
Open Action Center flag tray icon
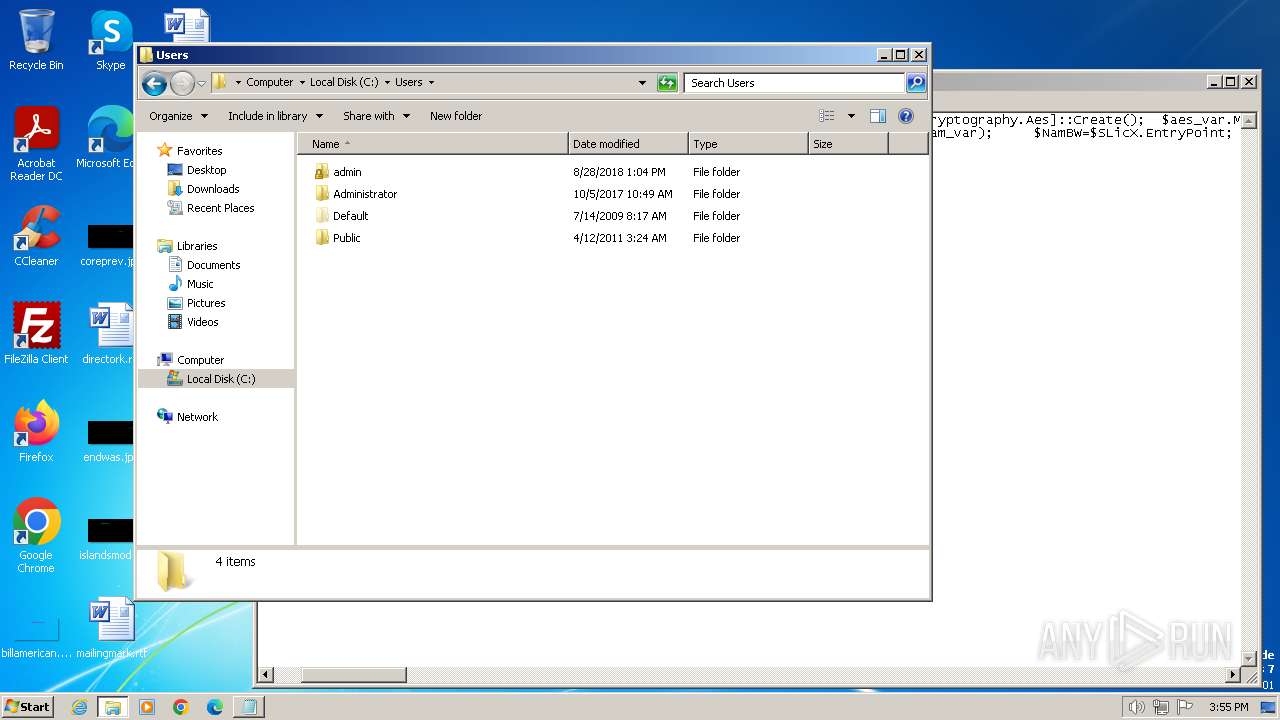(x=1184, y=707)
